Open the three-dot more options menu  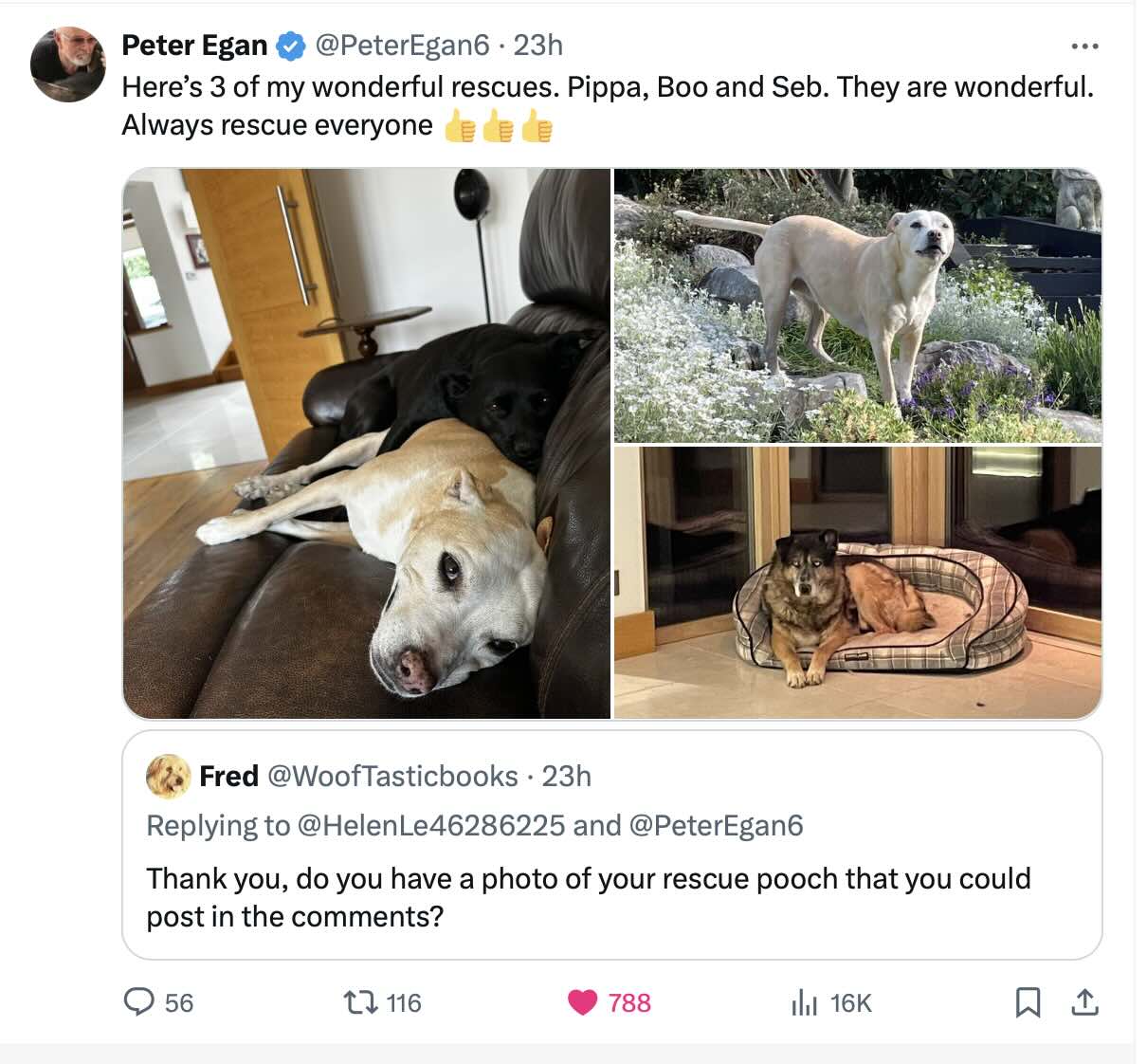1083,46
